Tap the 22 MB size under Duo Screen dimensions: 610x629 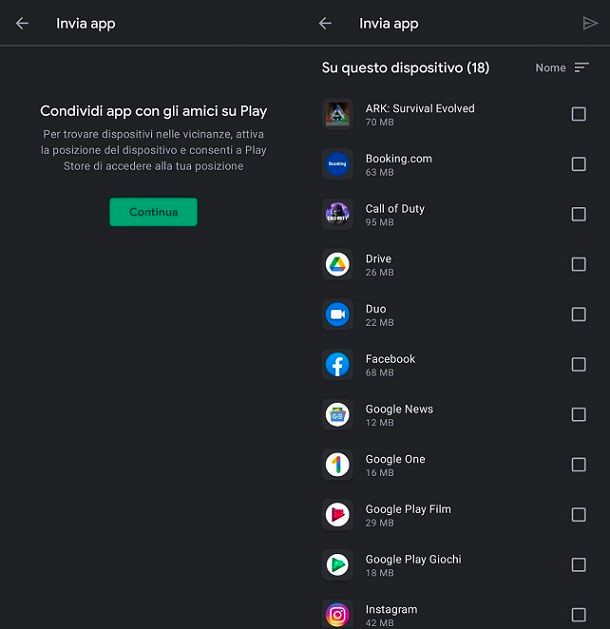click(379, 322)
